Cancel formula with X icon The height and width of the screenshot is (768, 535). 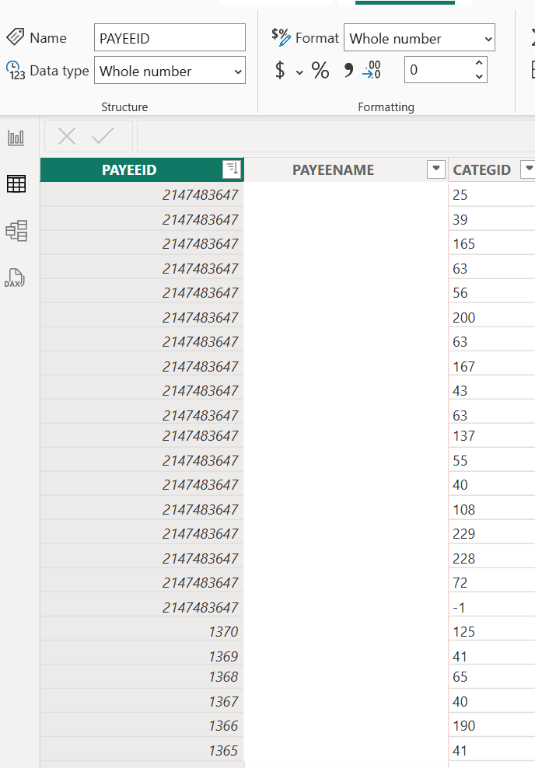(x=67, y=136)
